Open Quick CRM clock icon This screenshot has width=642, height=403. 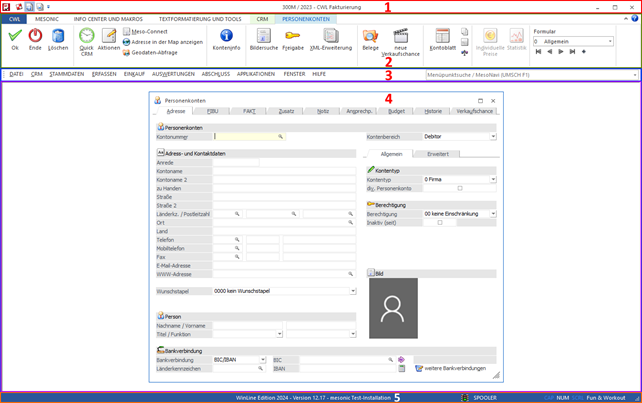tap(87, 38)
